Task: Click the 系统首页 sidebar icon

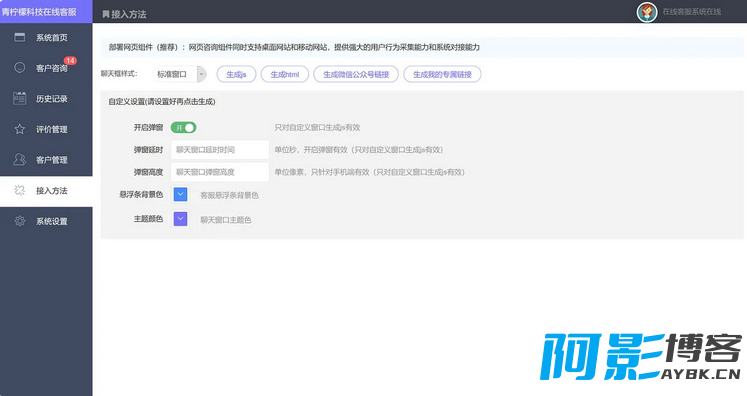Action: (x=20, y=37)
